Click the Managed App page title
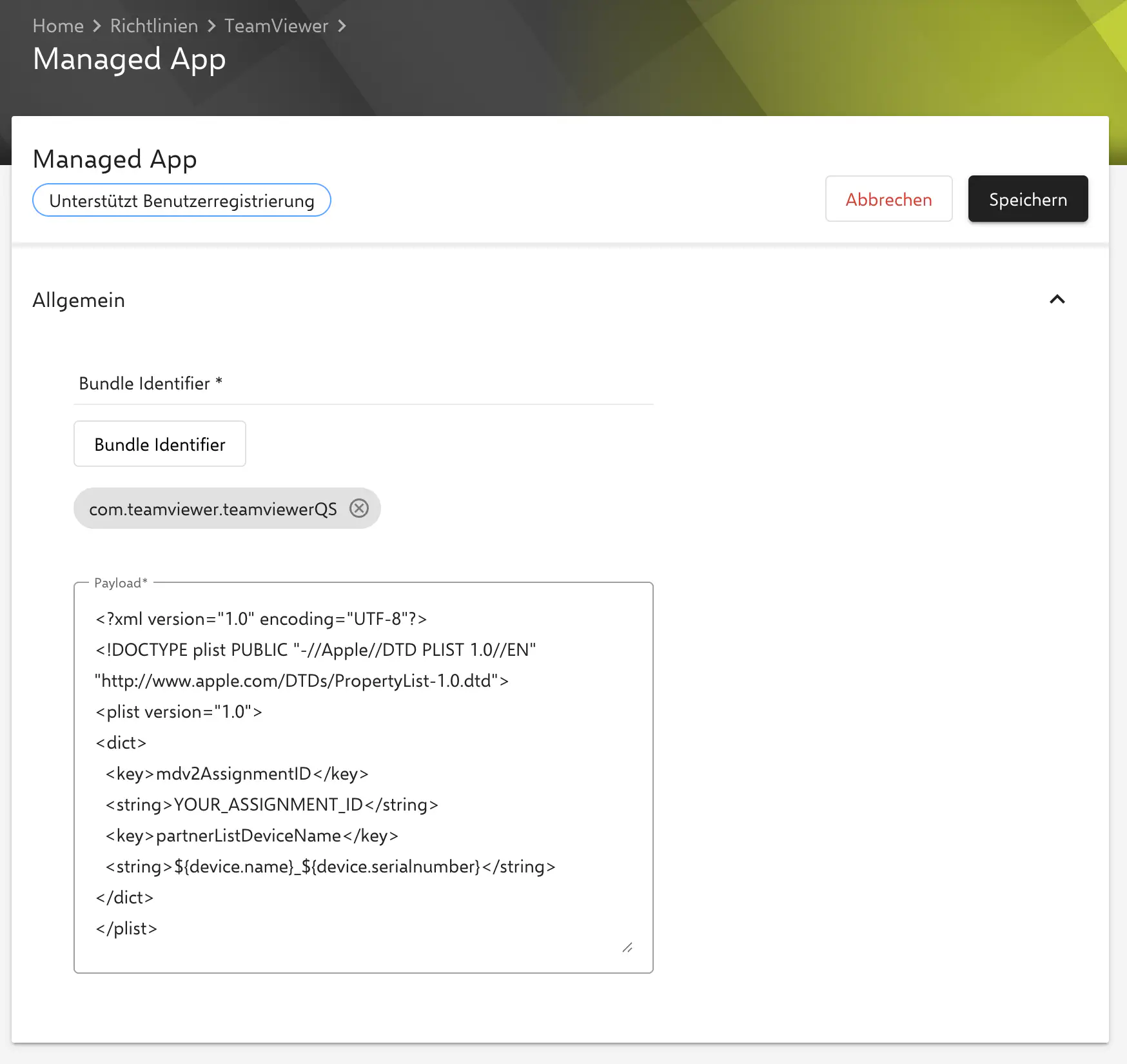This screenshot has height=1064, width=1127. click(130, 59)
